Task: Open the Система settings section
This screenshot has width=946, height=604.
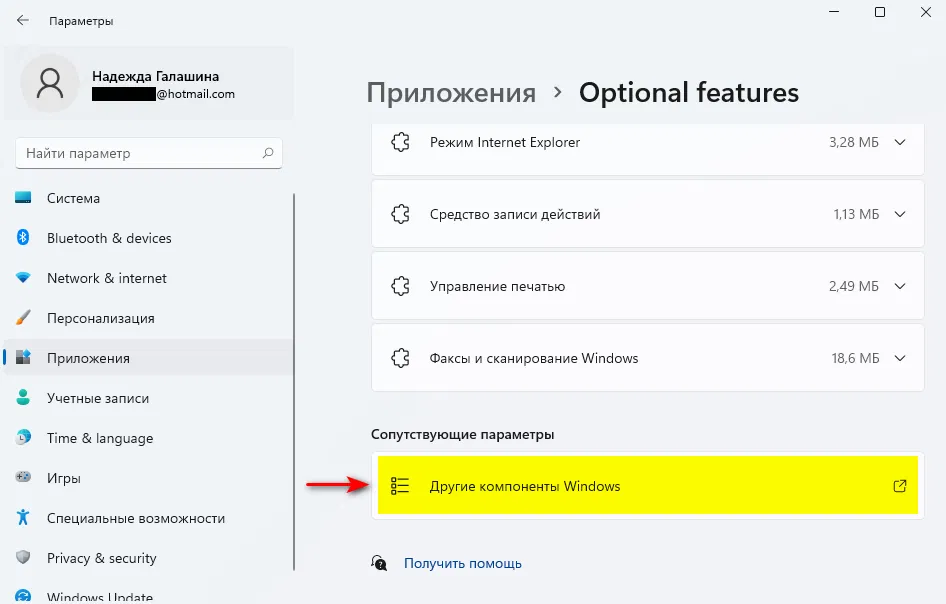Action: (73, 198)
